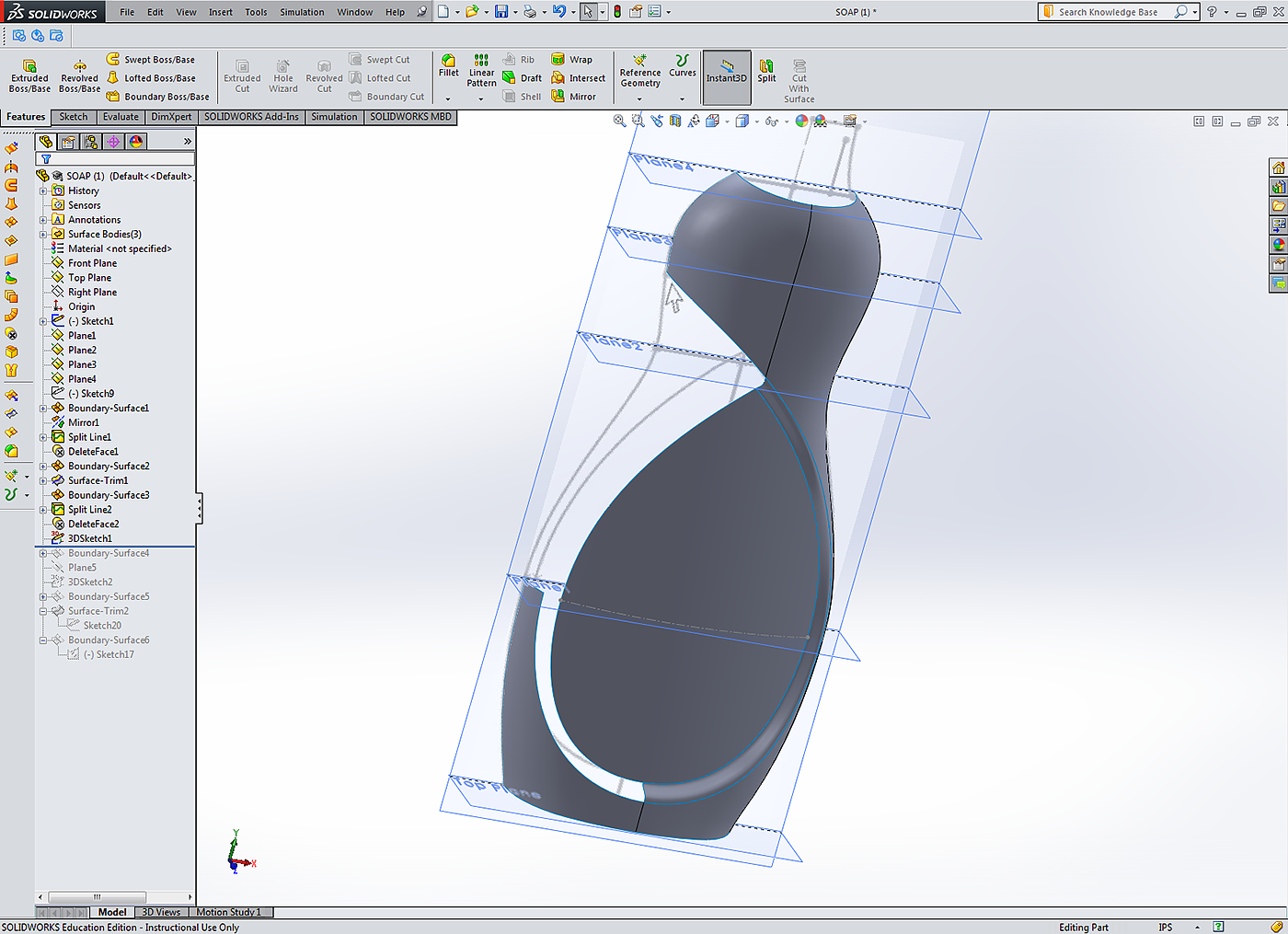The height and width of the screenshot is (934, 1288).
Task: Click the Search Knowledge Base field
Action: click(x=1108, y=12)
